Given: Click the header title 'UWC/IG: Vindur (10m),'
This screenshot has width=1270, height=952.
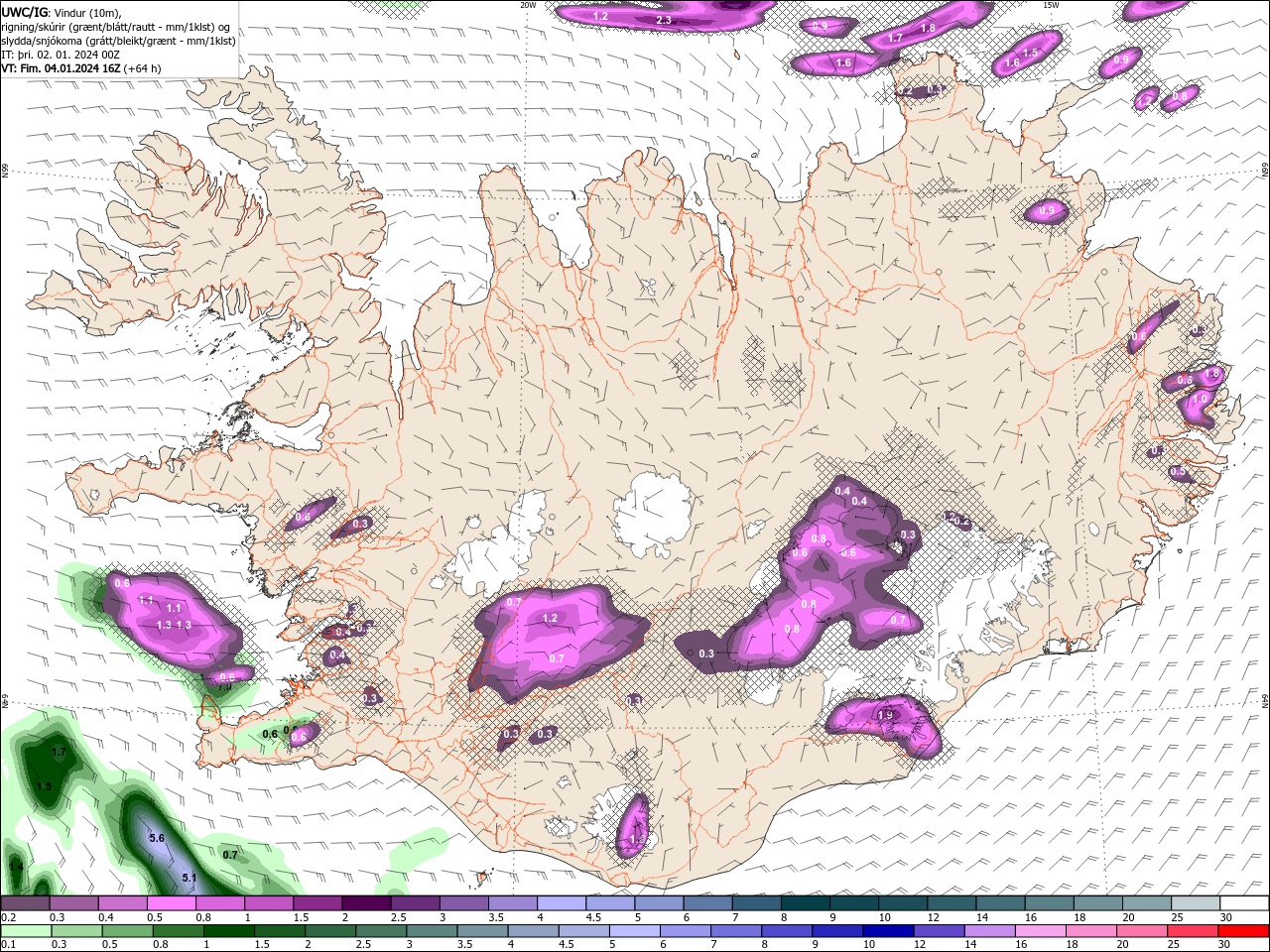Looking at the screenshot, I should 61,12.
